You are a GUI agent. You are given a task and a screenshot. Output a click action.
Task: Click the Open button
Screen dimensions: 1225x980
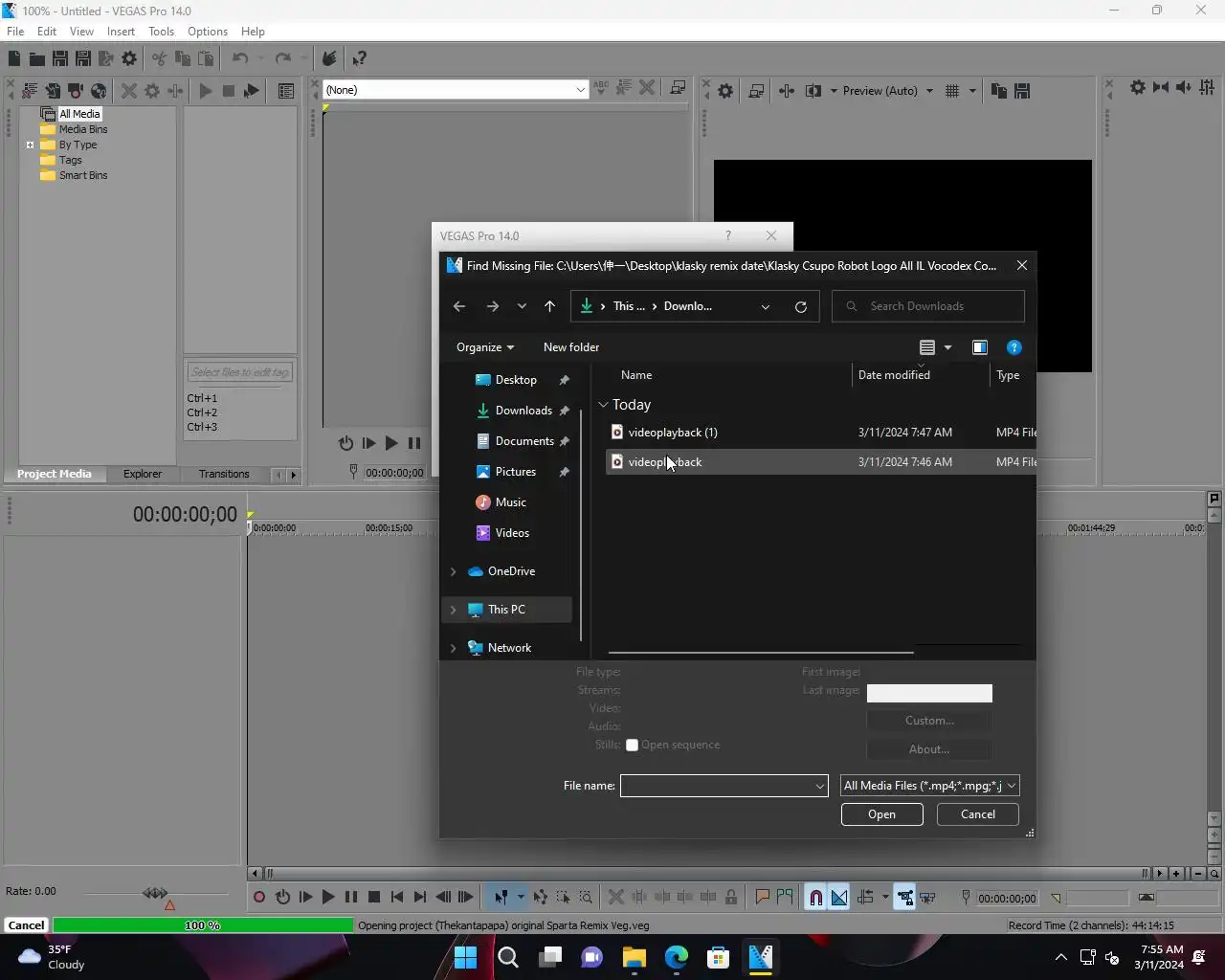(x=881, y=814)
